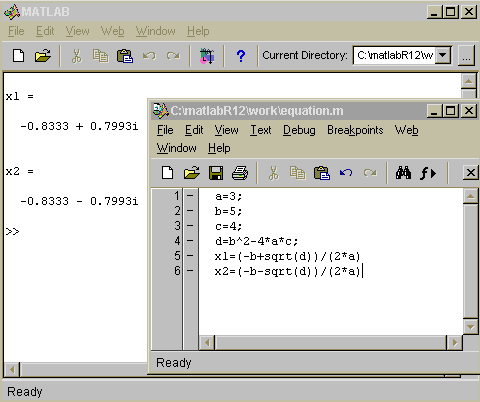Click Redo icon in editor toolbar
This screenshot has width=480, height=402.
[x=370, y=173]
